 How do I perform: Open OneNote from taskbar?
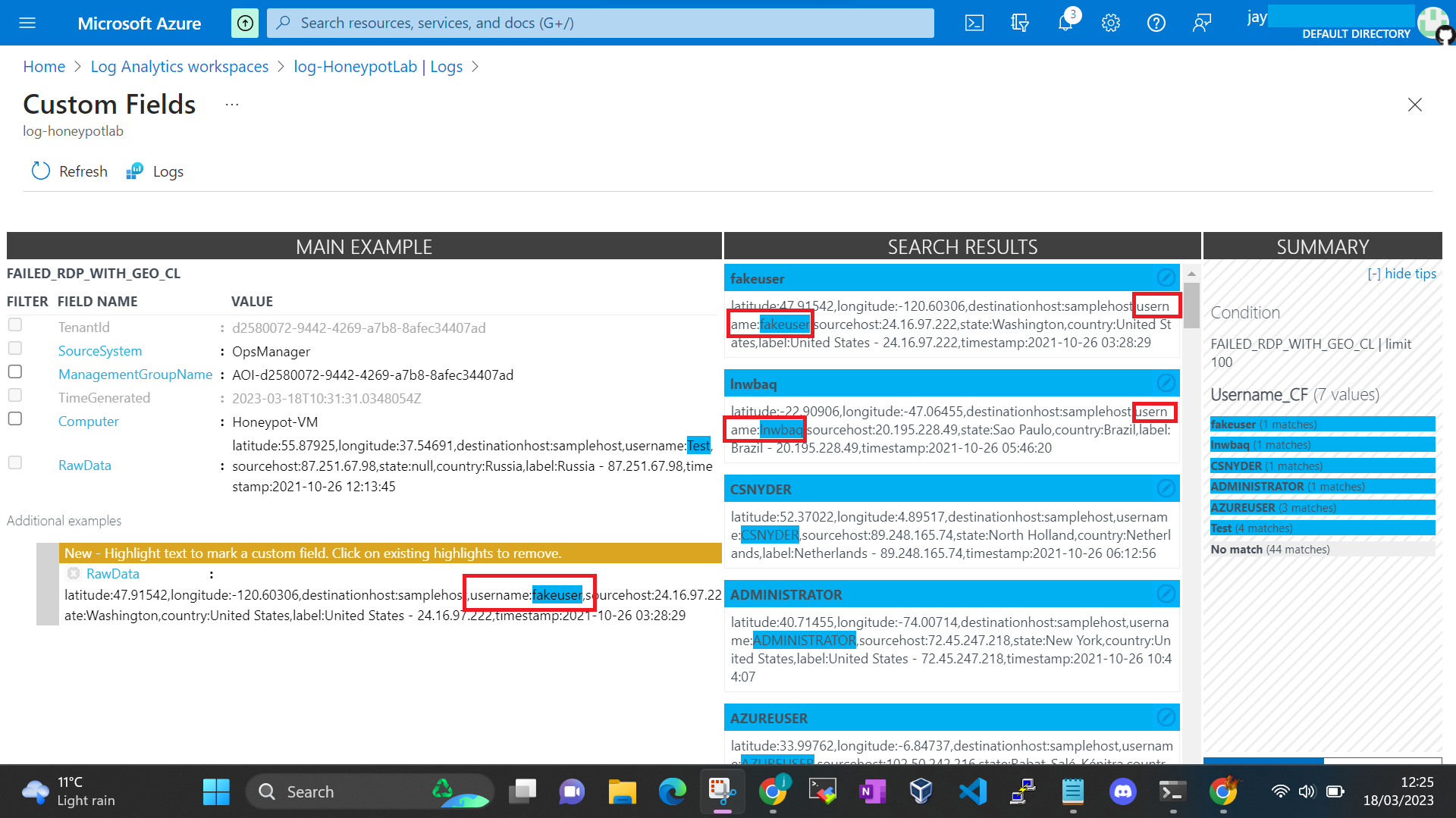(x=872, y=791)
